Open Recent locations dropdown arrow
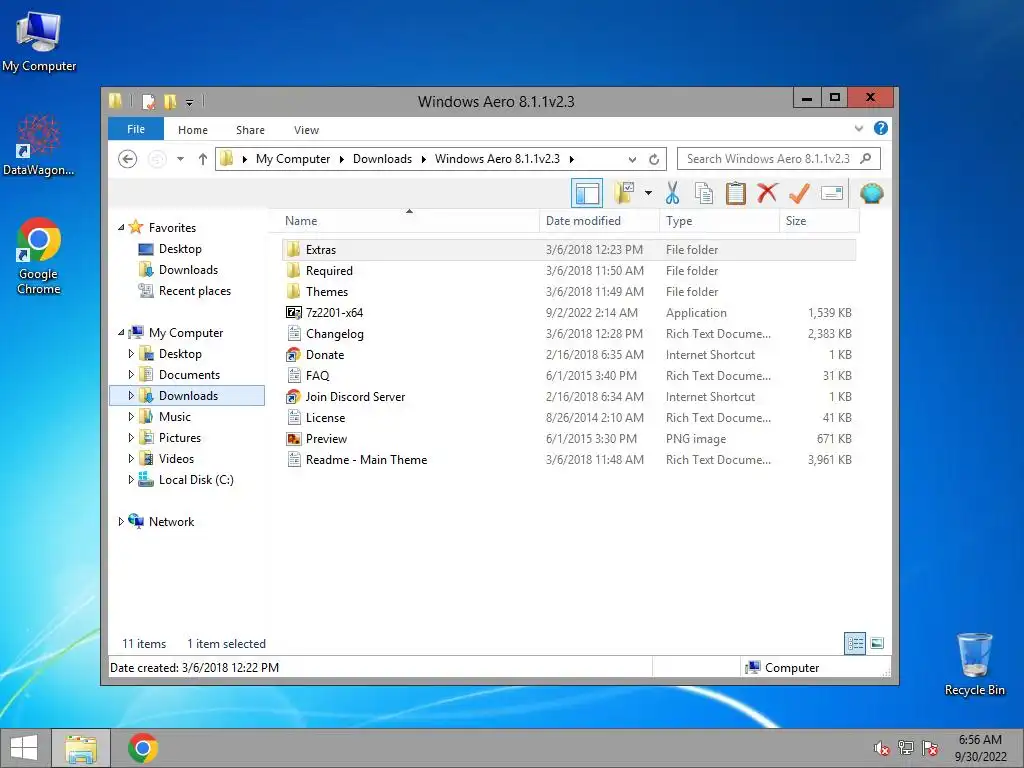This screenshot has width=1024, height=768. 180,159
